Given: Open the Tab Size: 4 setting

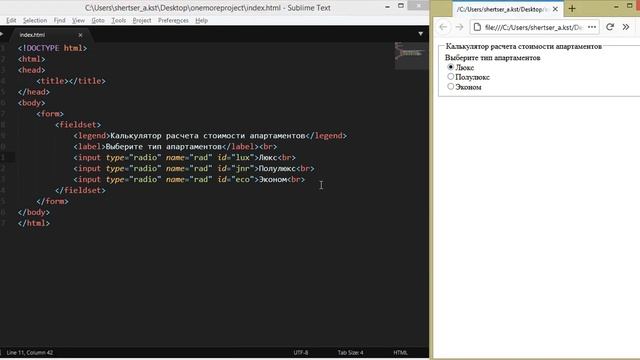Looking at the screenshot, I should (350, 353).
